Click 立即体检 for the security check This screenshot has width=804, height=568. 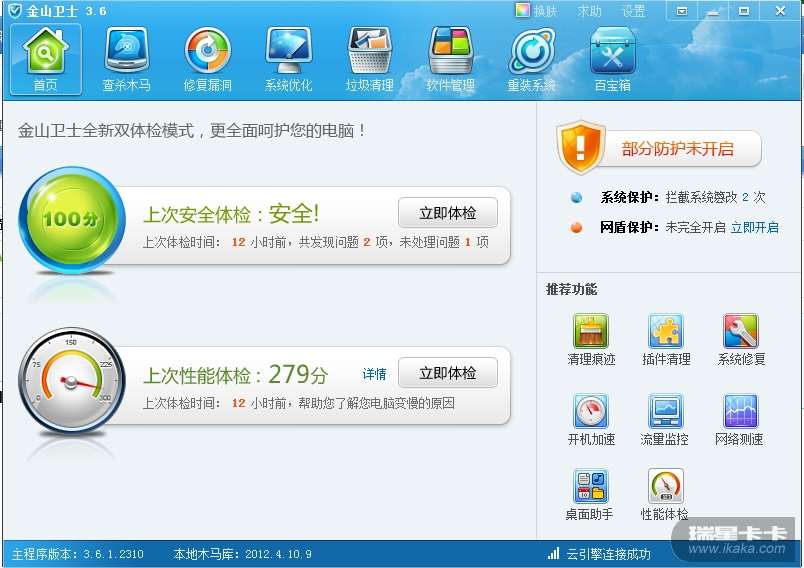click(x=448, y=213)
